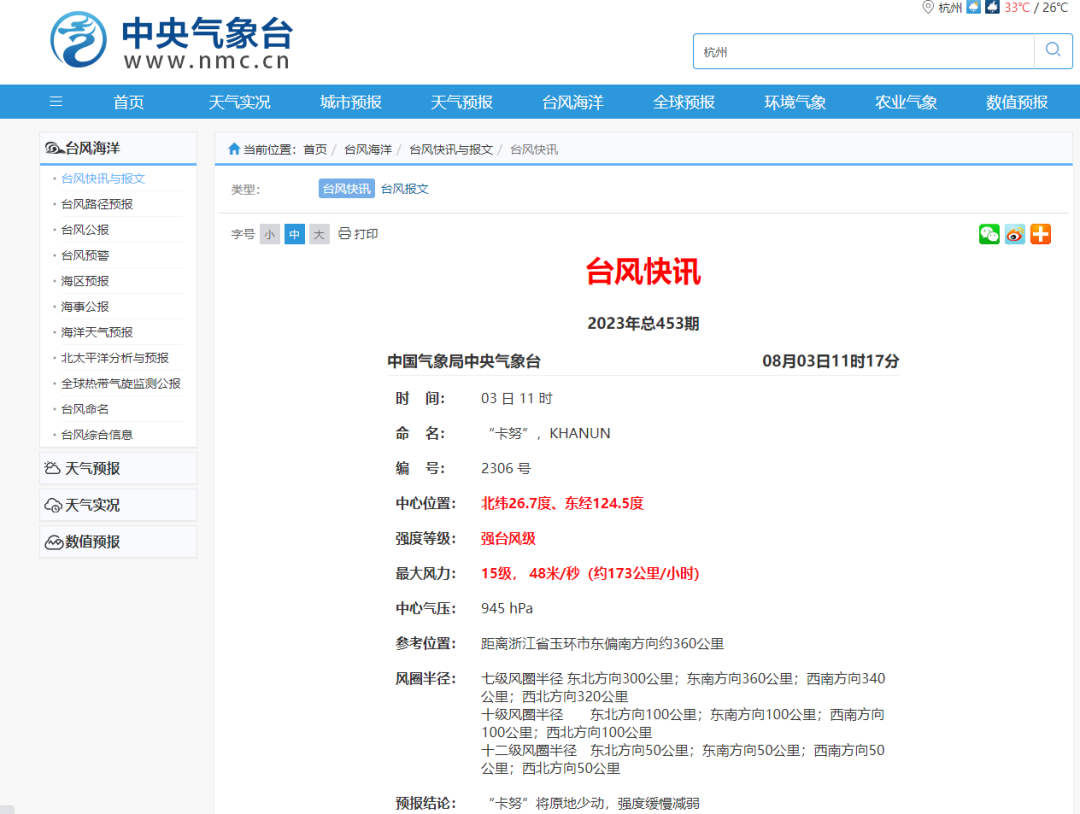Click the search magnifier icon
This screenshot has width=1080, height=814.
pos(1052,49)
